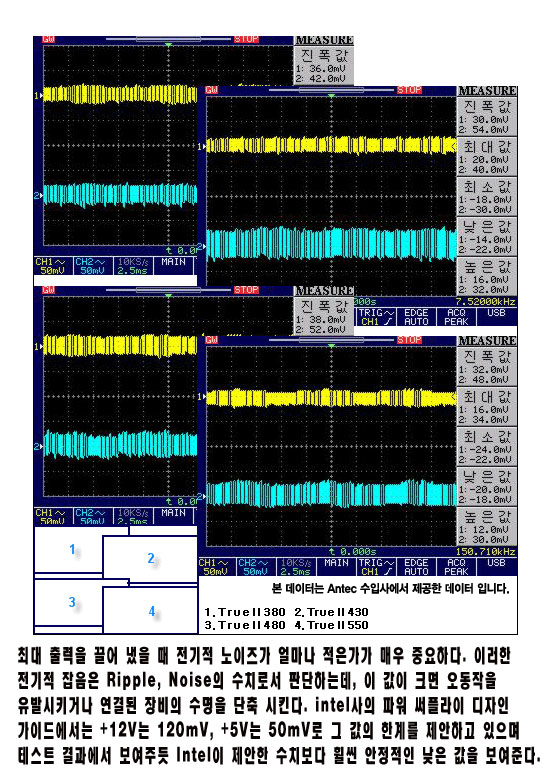Click EDGE AUTO trigger status beside 150.710kHz scope
550x776 pixels.
(x=416, y=567)
